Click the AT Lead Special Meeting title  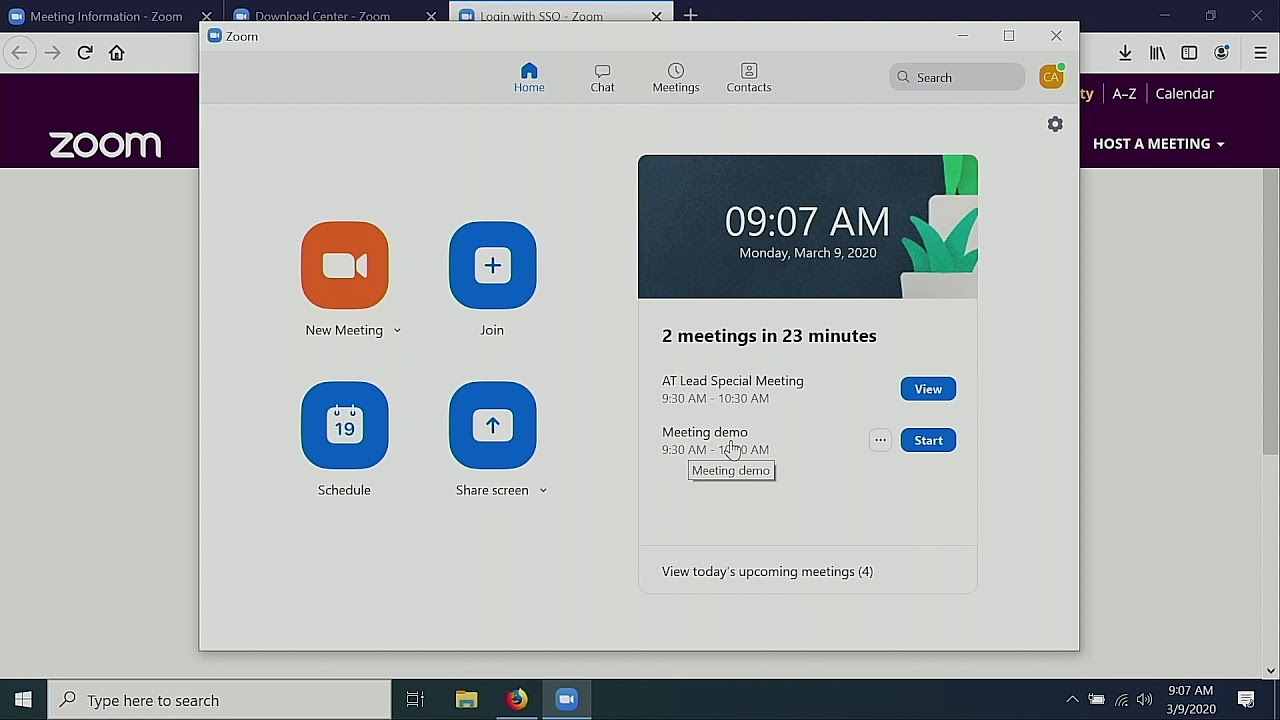[733, 381]
